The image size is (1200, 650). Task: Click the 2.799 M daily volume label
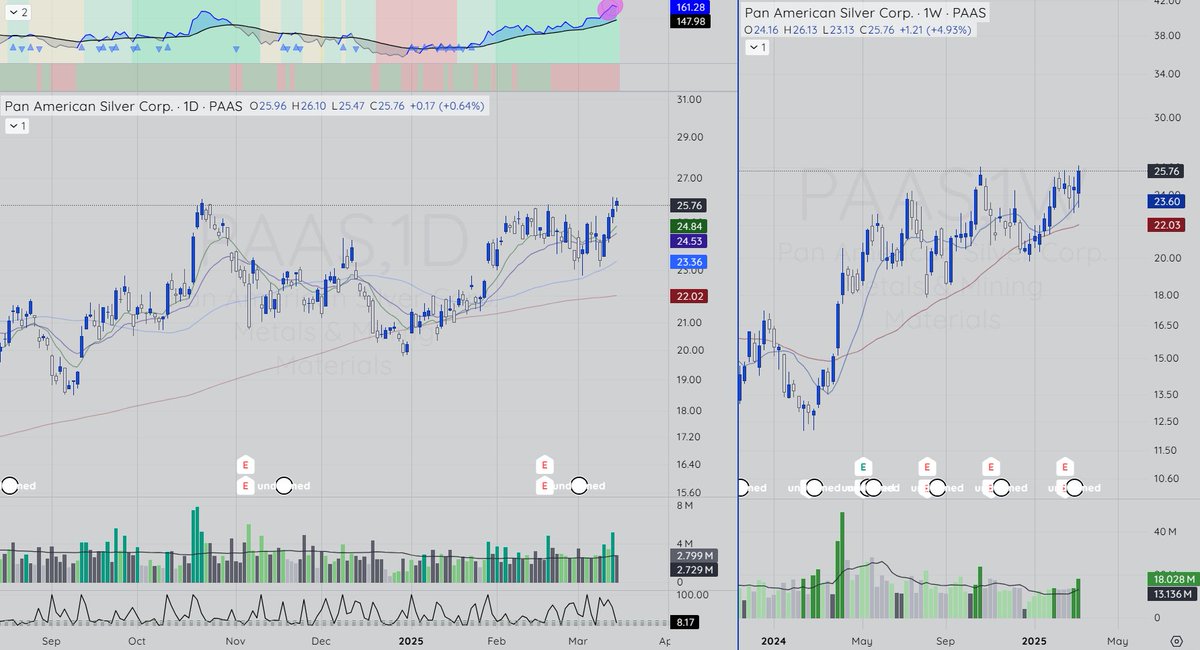point(696,555)
